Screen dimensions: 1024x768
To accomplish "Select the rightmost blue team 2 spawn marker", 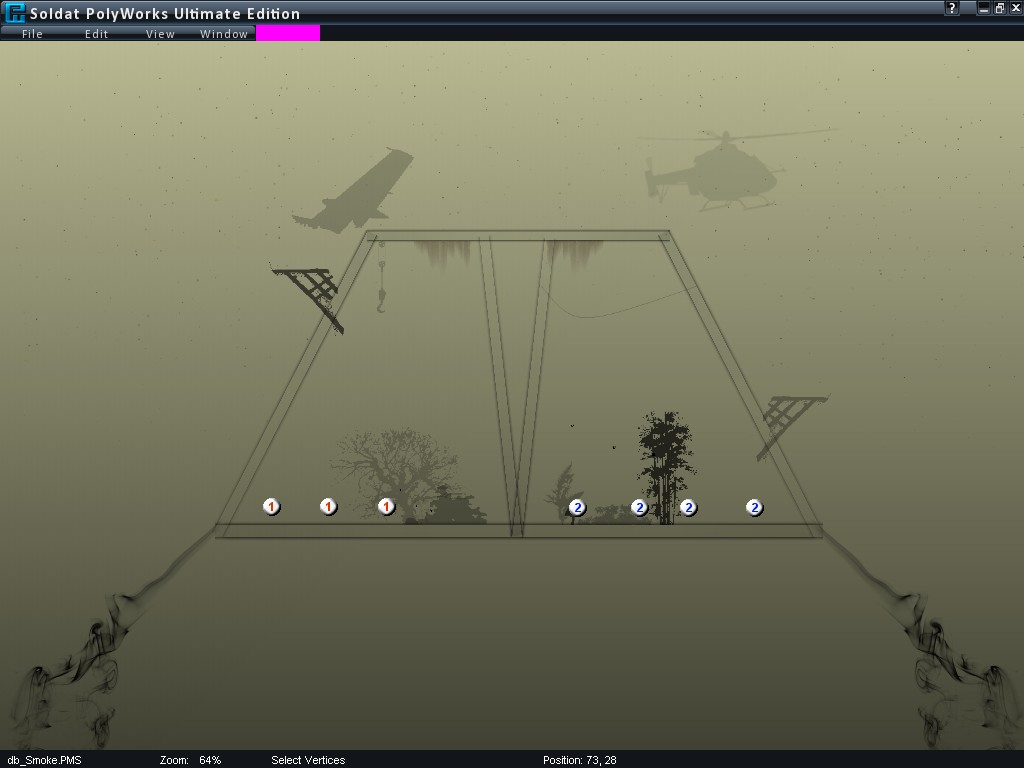I will click(755, 507).
